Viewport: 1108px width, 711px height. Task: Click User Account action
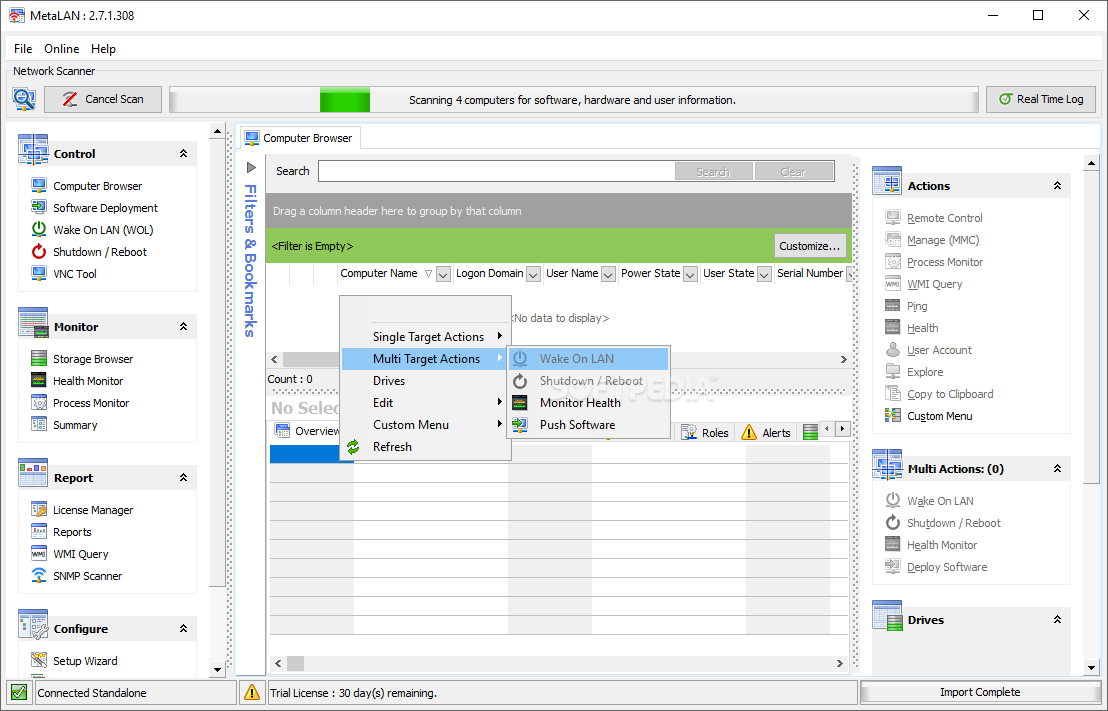(x=939, y=350)
